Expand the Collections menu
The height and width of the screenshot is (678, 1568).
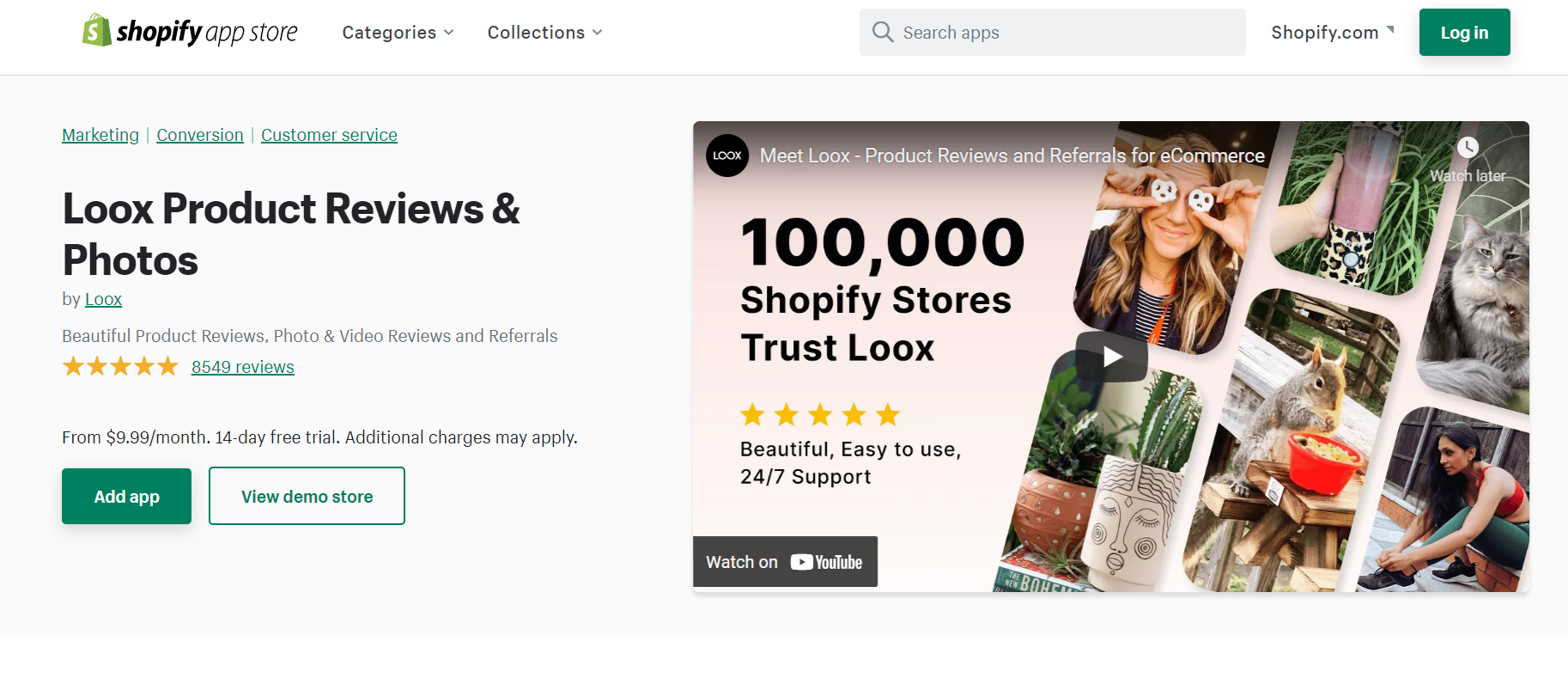[x=545, y=33]
